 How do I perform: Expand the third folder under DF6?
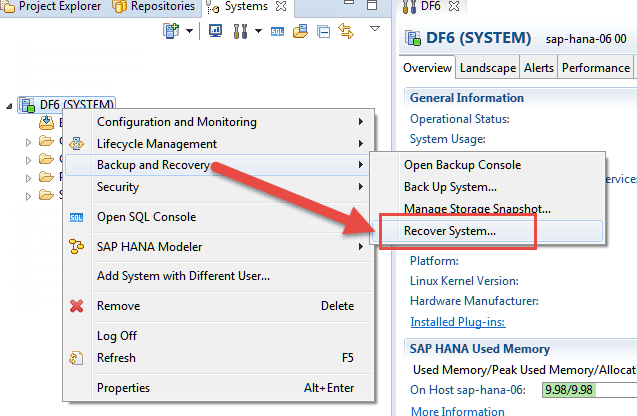point(28,178)
